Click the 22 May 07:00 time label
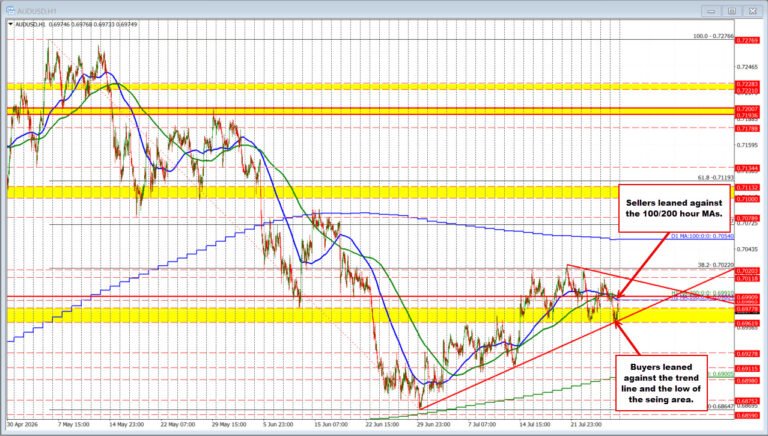Image resolution: width=768 pixels, height=436 pixels. (178, 424)
